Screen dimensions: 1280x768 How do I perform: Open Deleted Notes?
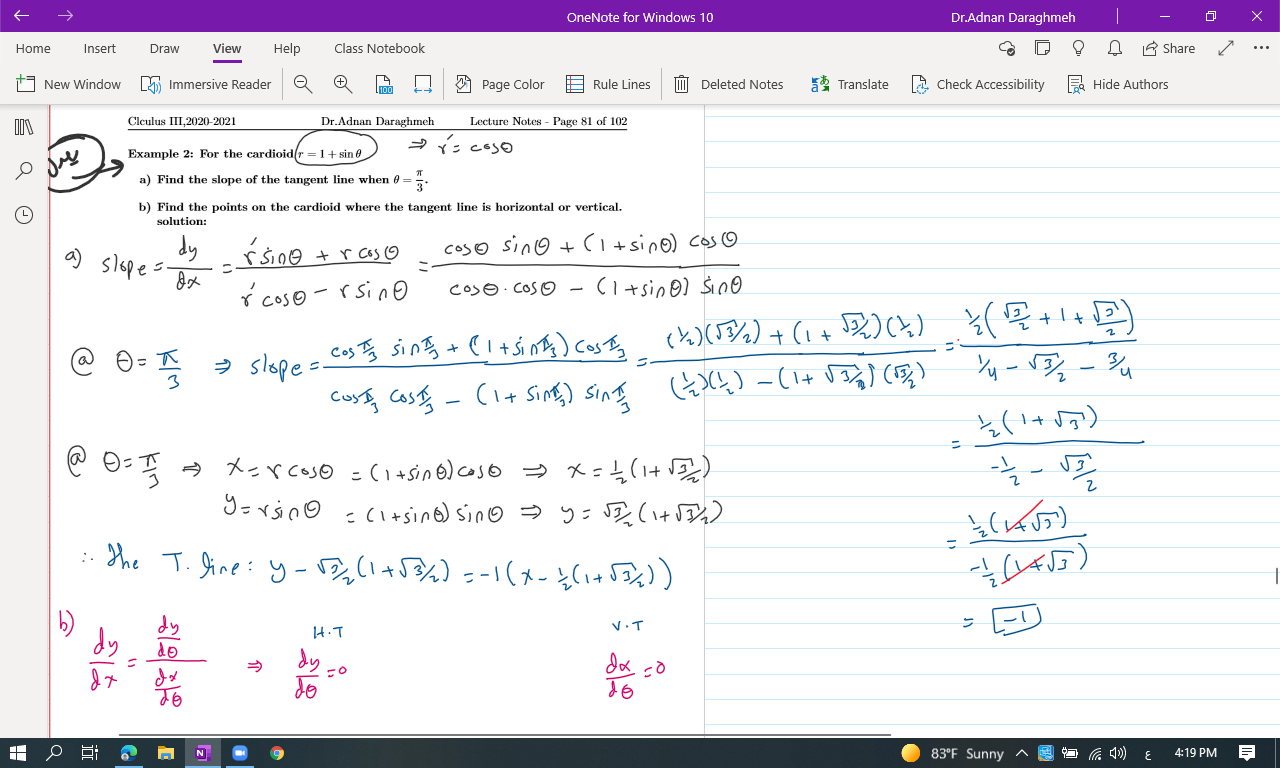pyautogui.click(x=728, y=84)
